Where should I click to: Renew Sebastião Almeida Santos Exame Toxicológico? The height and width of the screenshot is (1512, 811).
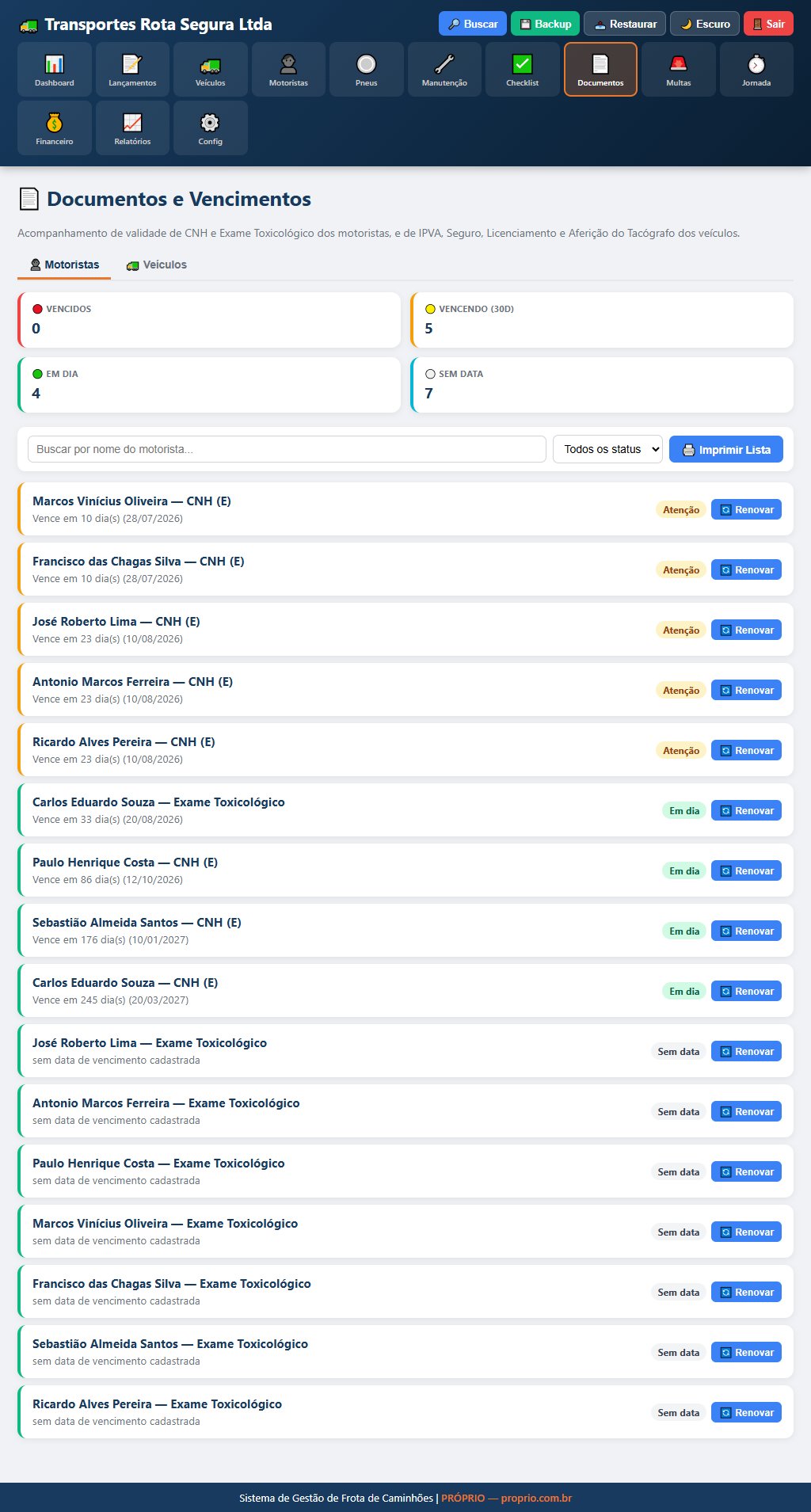(x=746, y=1352)
